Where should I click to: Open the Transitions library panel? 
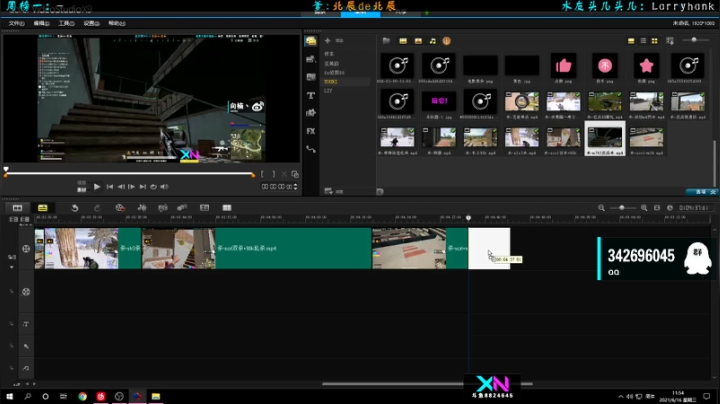[311, 77]
